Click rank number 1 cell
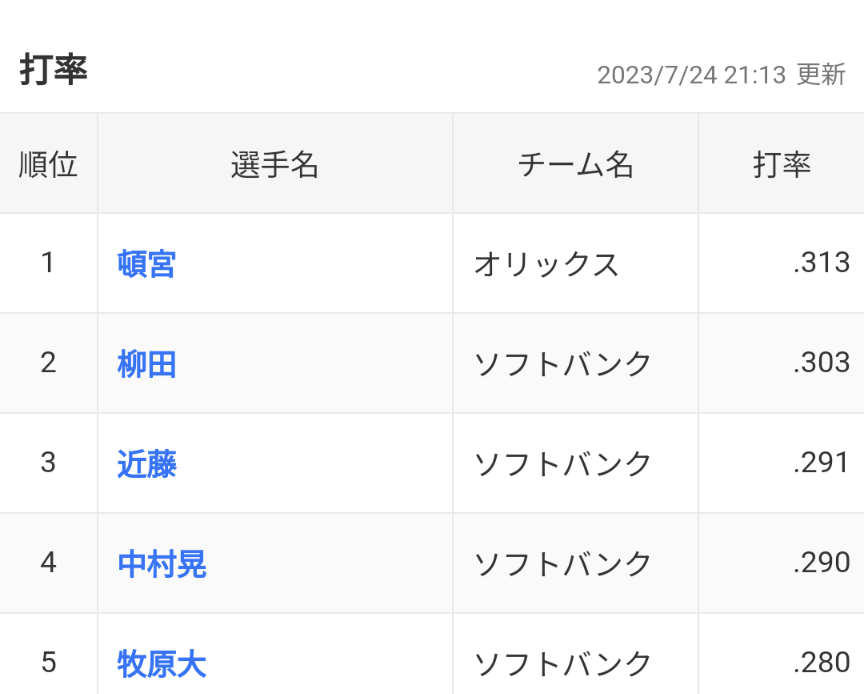The image size is (864, 694). (48, 263)
